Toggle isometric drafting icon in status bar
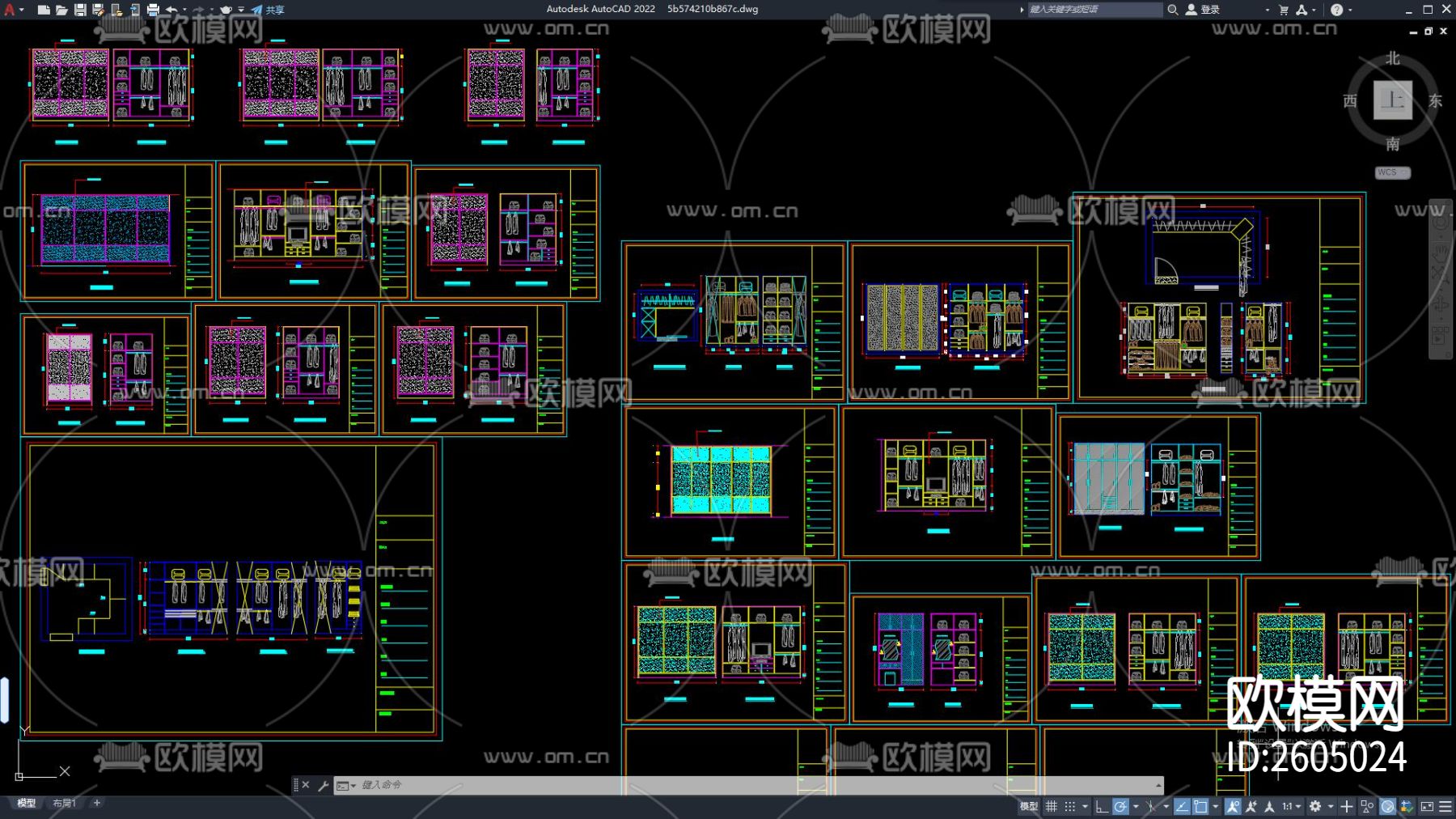Screen dimensions: 1456x819 pos(1152,806)
